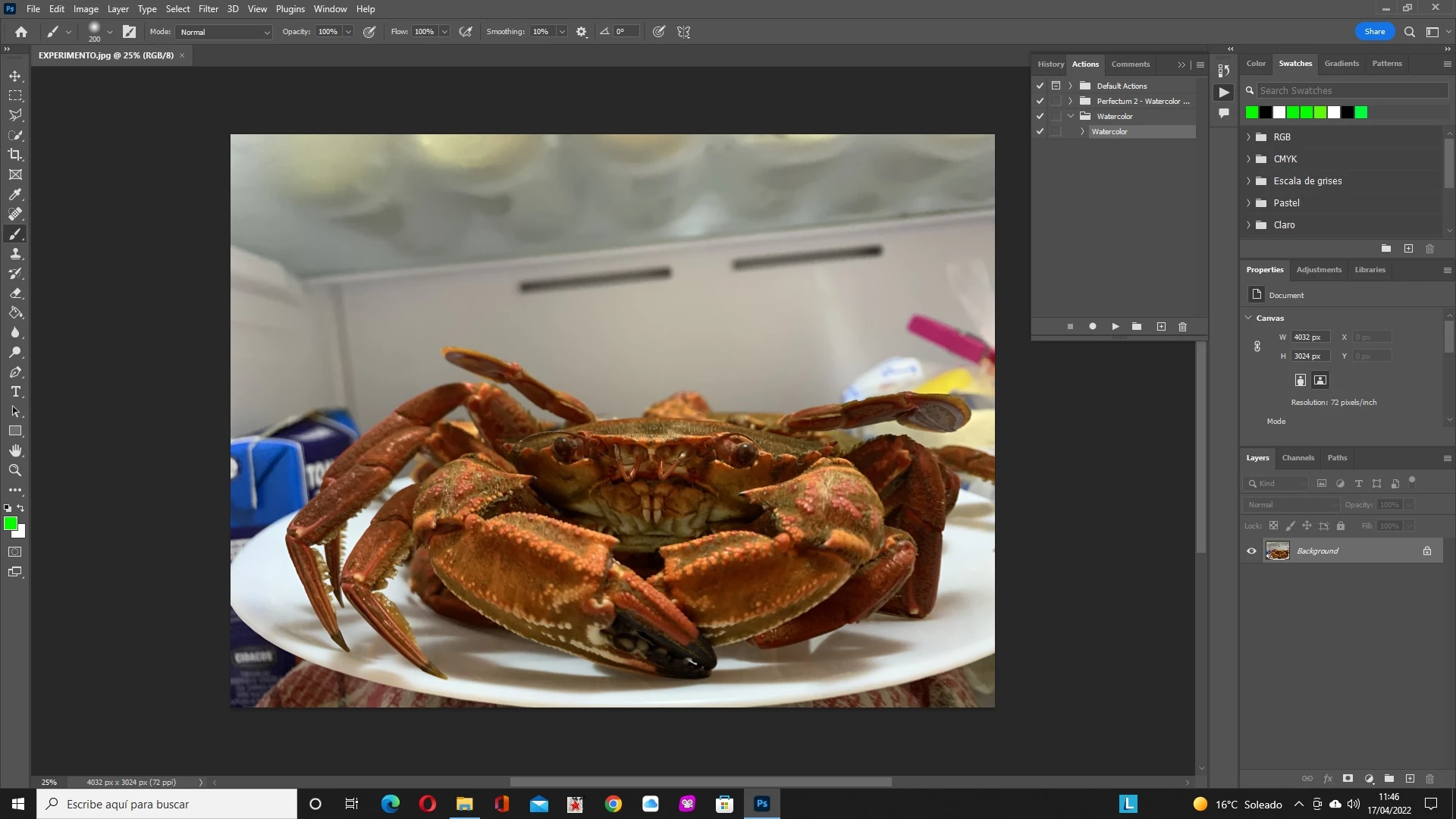Toggle Default Actions set checkmark
This screenshot has width=1456, height=819.
click(1040, 86)
